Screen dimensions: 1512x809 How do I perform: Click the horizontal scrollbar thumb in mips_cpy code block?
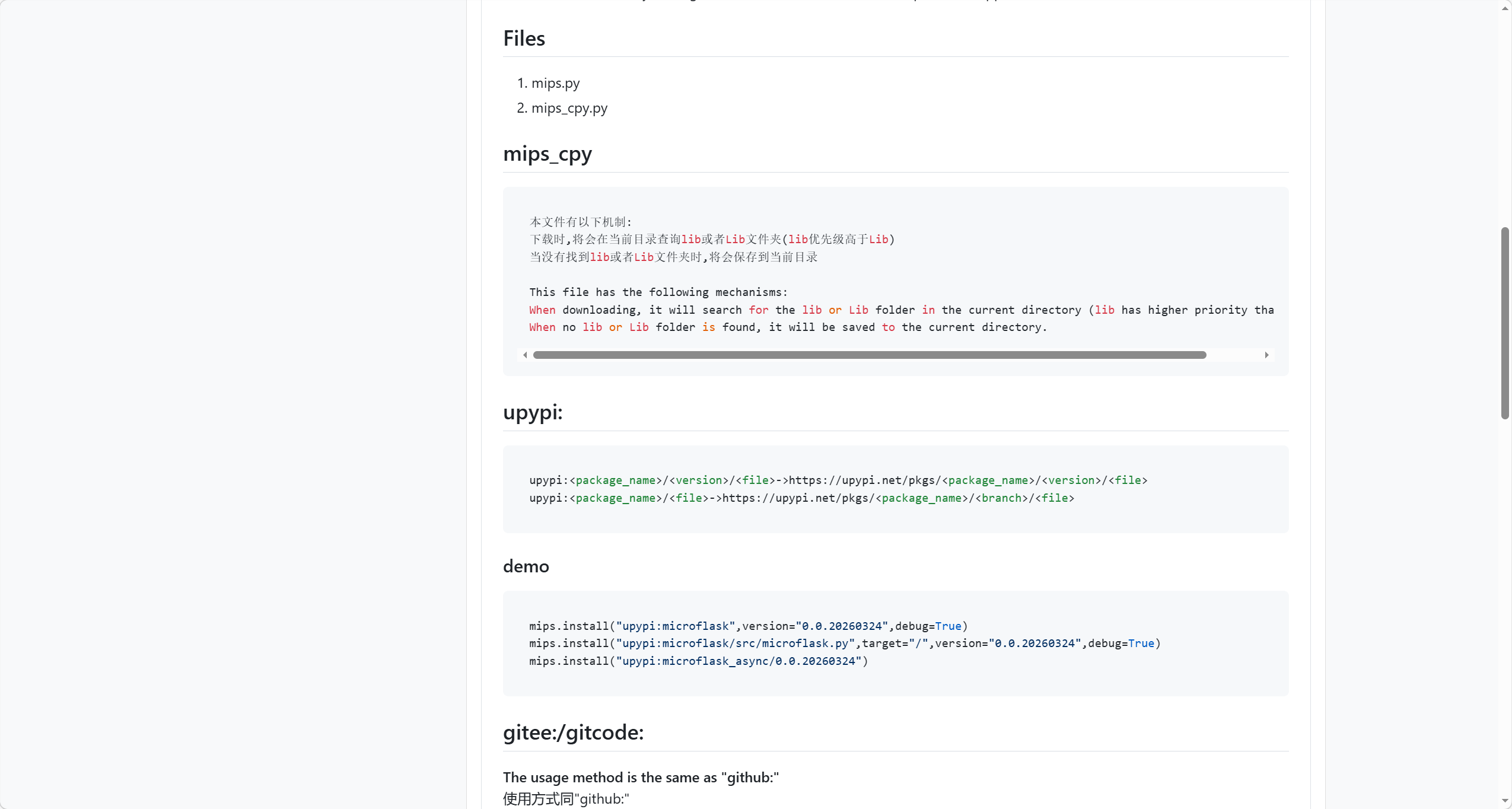(869, 355)
